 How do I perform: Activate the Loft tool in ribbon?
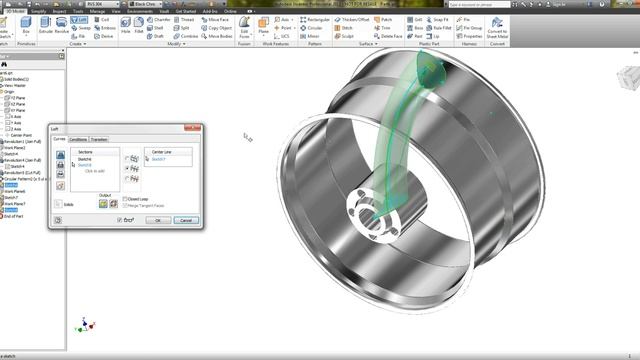79,20
